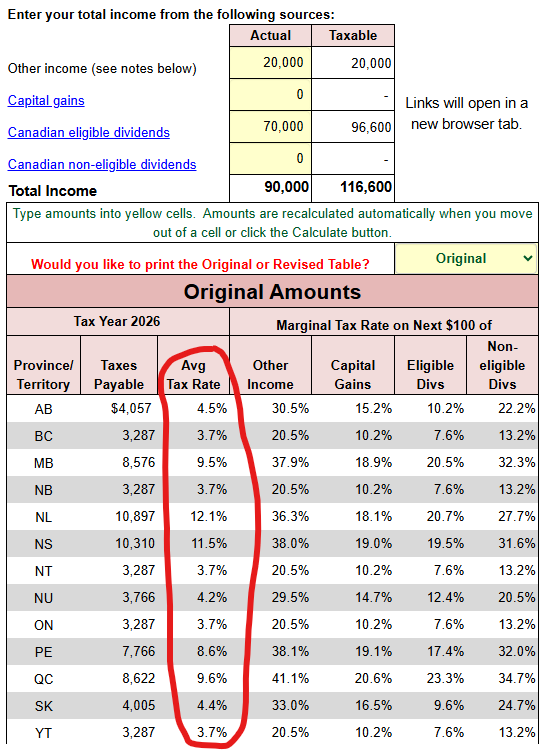This screenshot has width=540, height=750.
Task: Click the print Original or Revised question
Action: tap(200, 264)
